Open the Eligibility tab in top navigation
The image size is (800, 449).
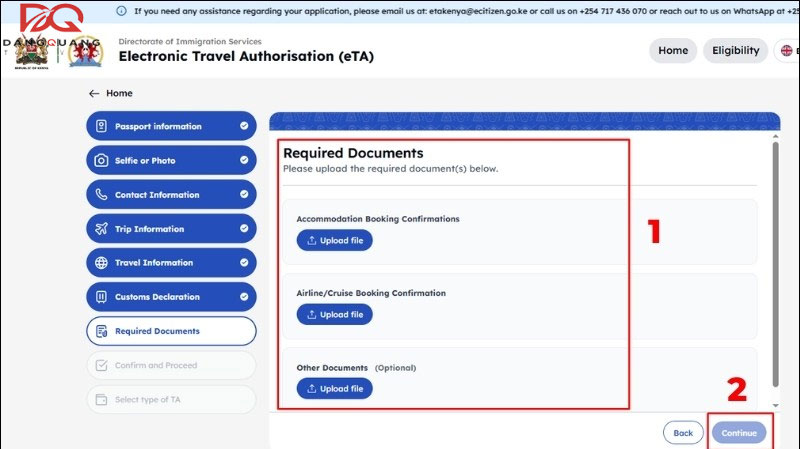(x=735, y=51)
